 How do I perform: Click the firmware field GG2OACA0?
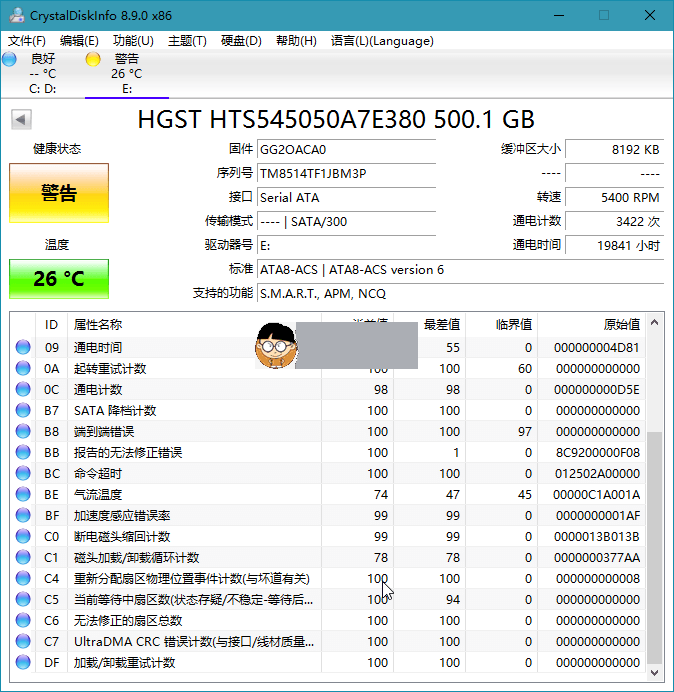(346, 150)
